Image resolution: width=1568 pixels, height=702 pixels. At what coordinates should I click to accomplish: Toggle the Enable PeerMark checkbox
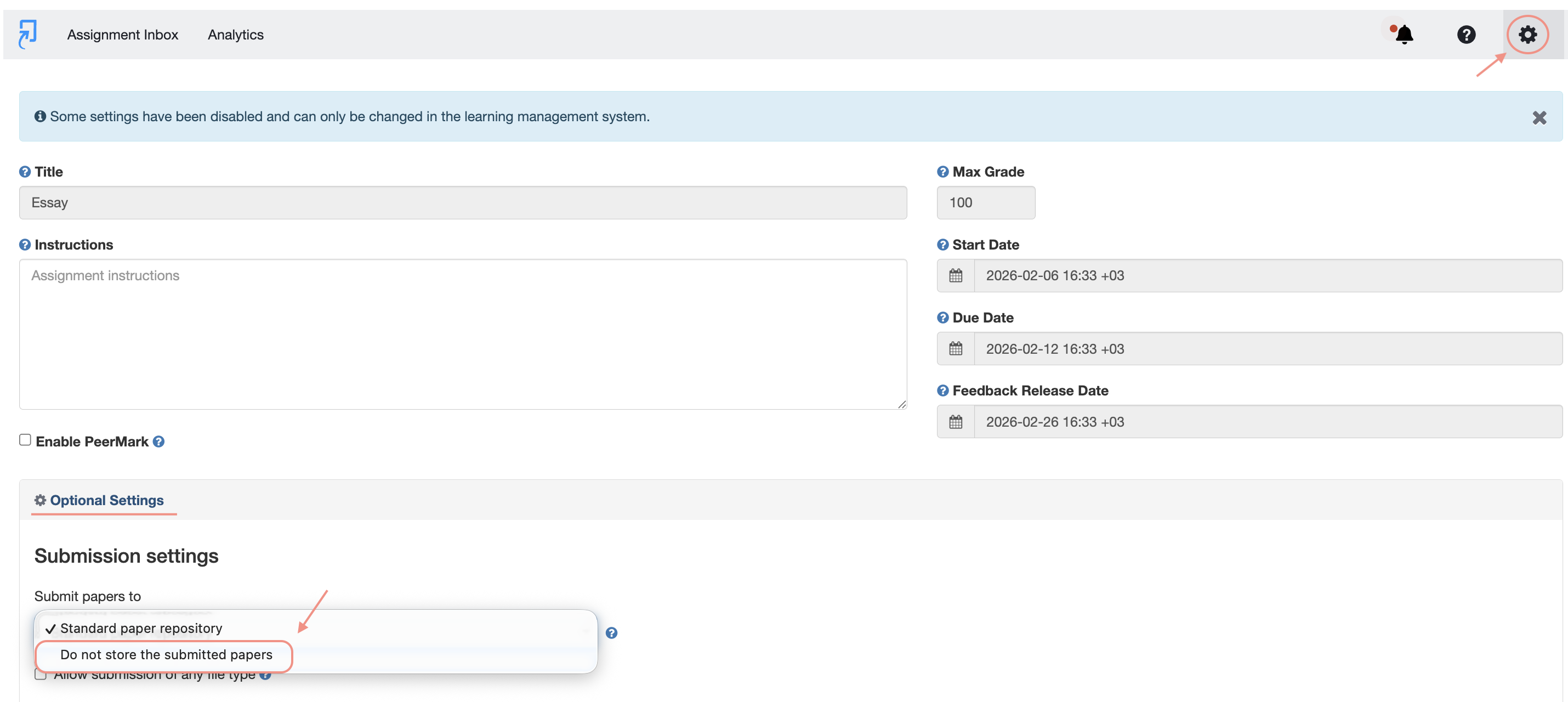coord(25,440)
